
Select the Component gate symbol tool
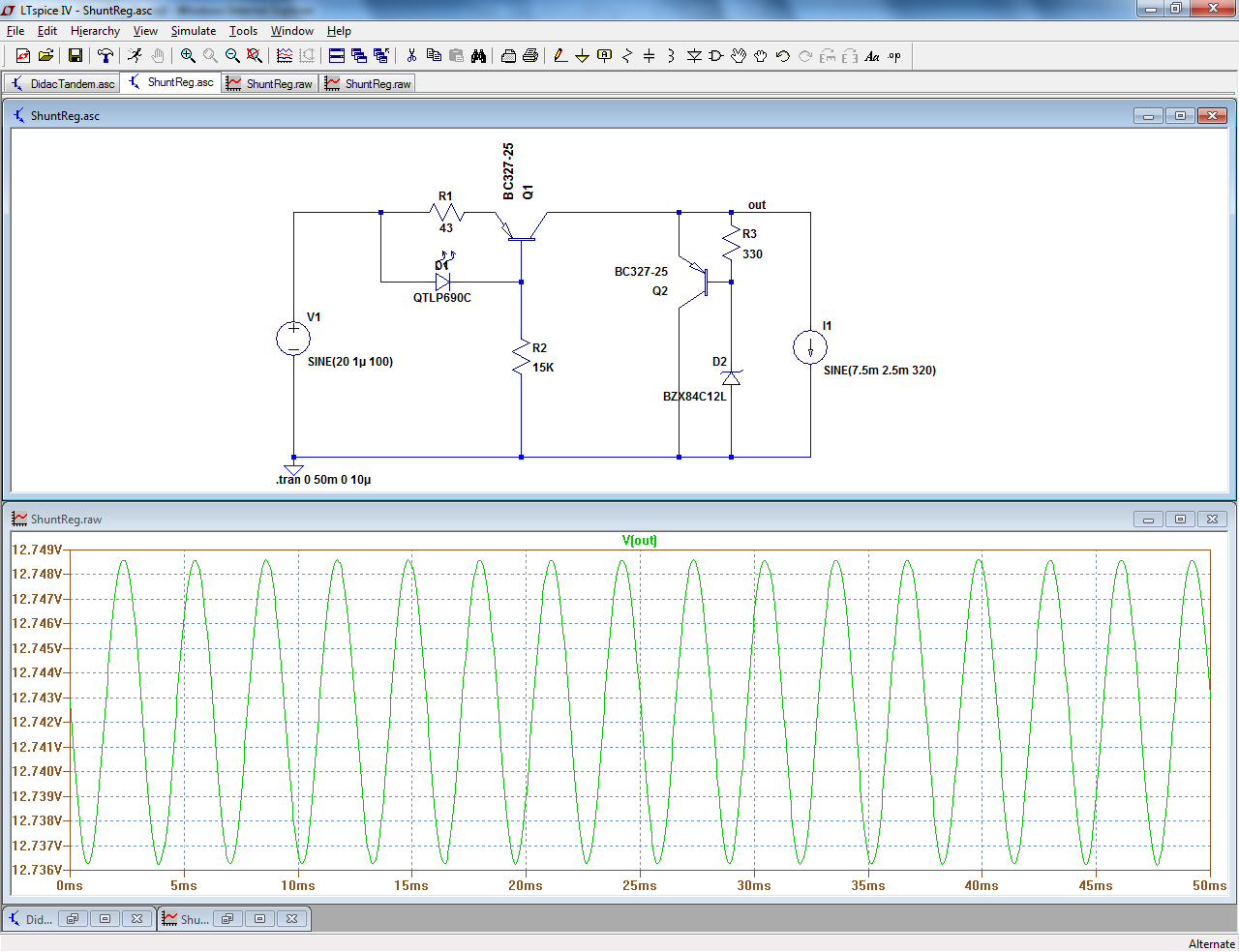716,56
